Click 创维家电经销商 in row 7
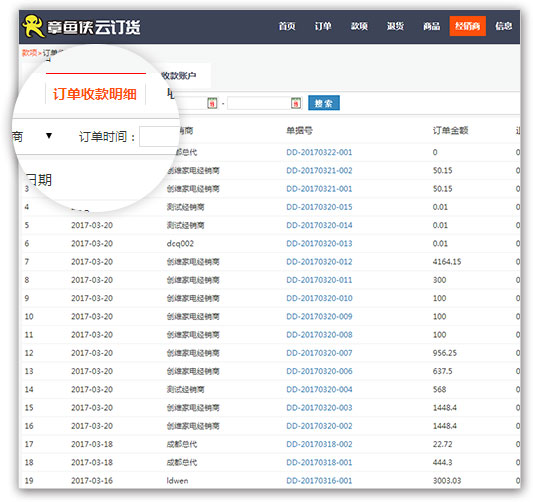The width and height of the screenshot is (533, 502). (x=193, y=262)
